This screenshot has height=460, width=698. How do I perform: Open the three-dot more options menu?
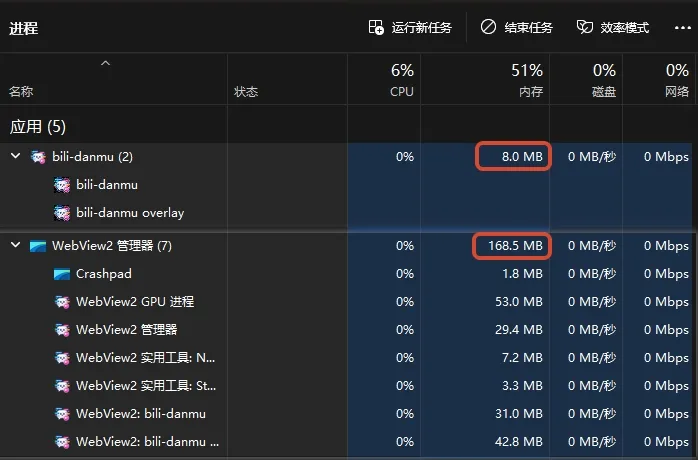point(682,28)
